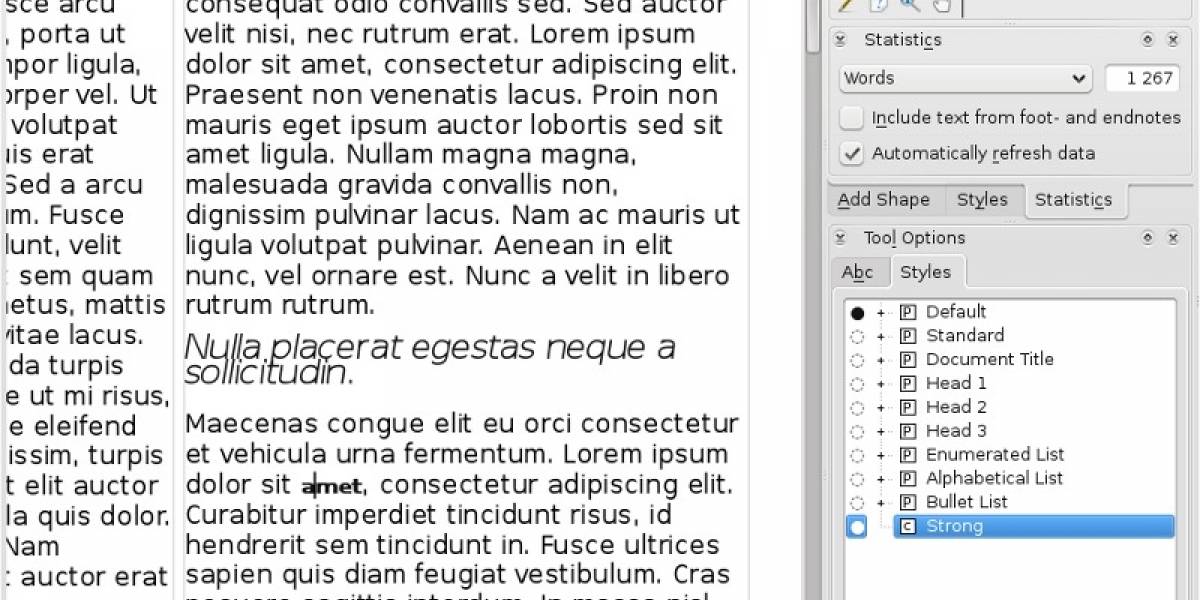Open the Abc tab in Tool Options
The height and width of the screenshot is (600, 1200).
pyautogui.click(x=858, y=272)
